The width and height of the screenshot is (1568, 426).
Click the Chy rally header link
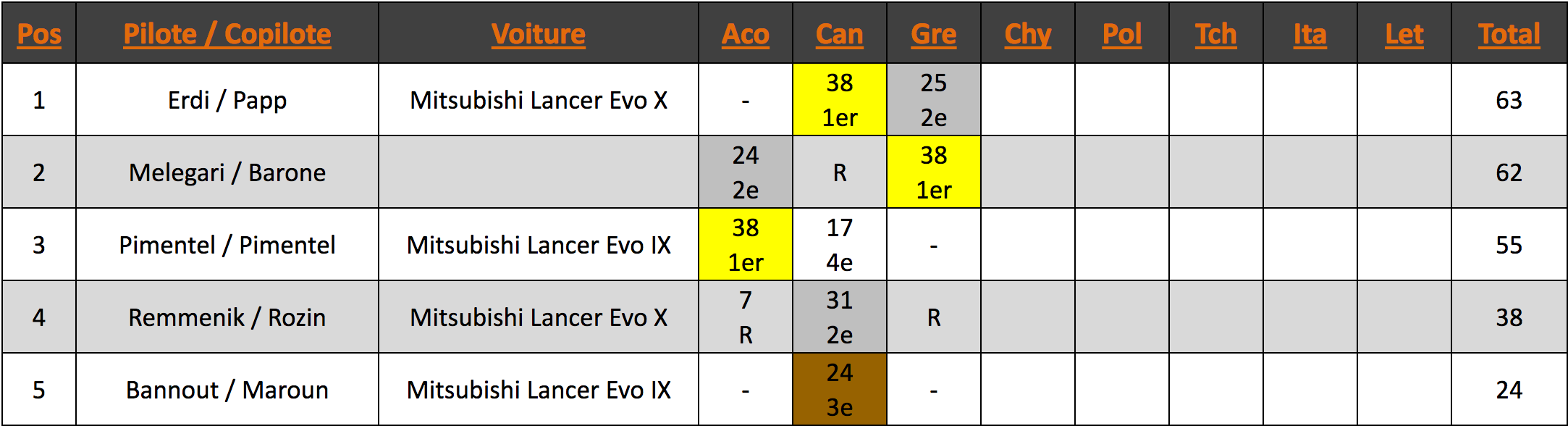tap(1027, 34)
